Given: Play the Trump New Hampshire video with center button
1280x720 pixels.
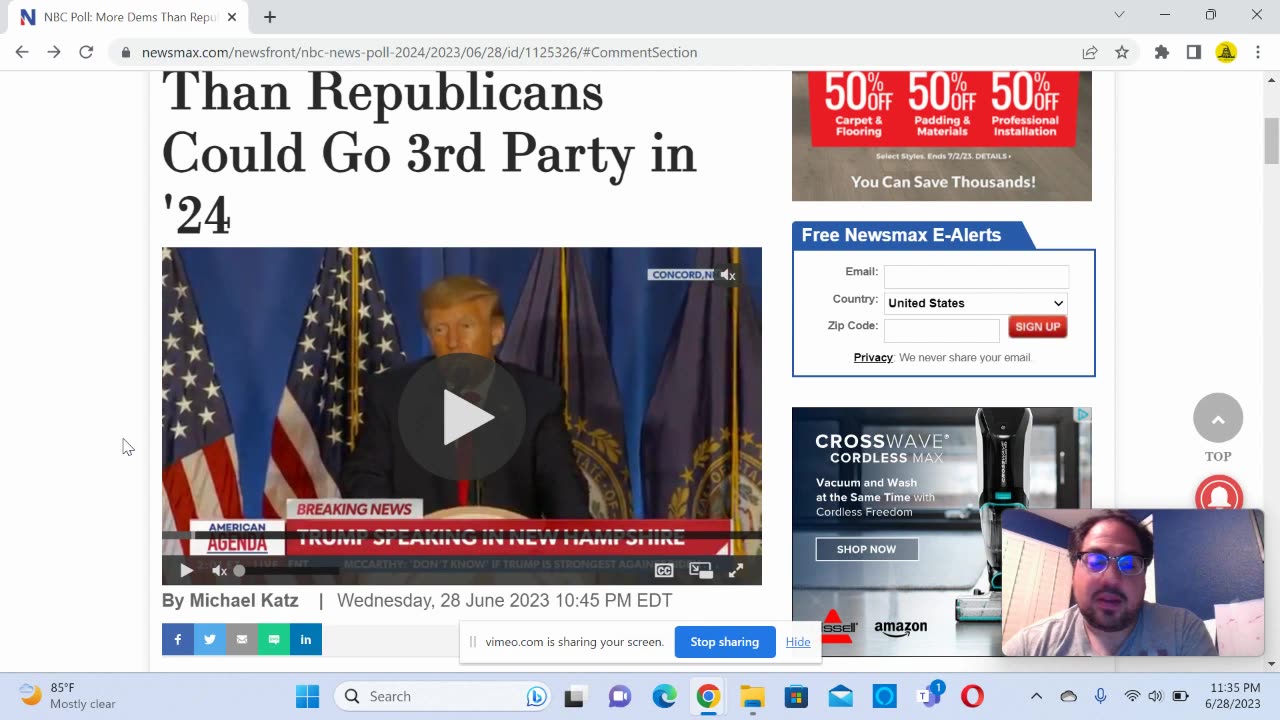Looking at the screenshot, I should (462, 417).
